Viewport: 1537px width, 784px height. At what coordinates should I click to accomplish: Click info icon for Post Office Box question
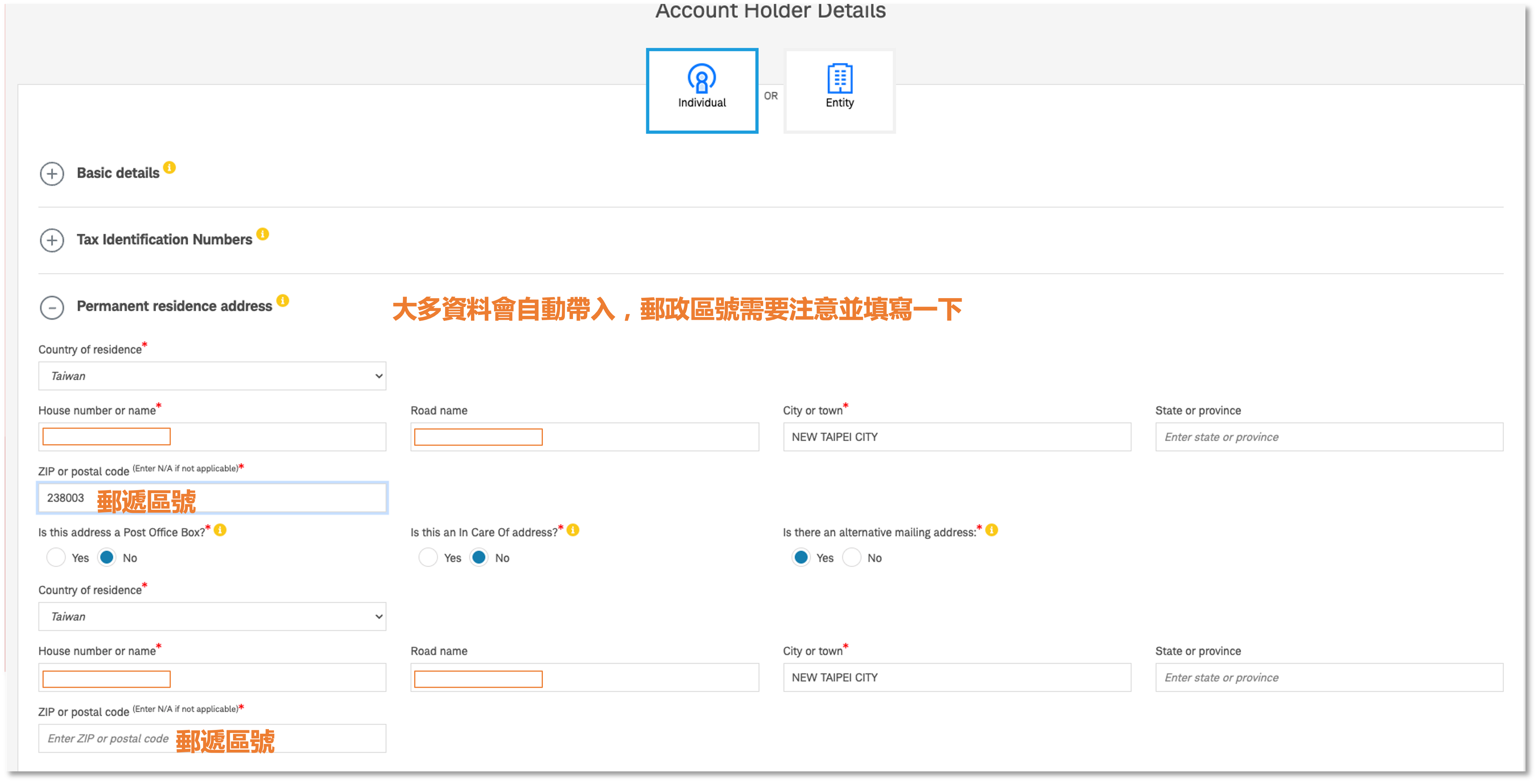pos(220,530)
